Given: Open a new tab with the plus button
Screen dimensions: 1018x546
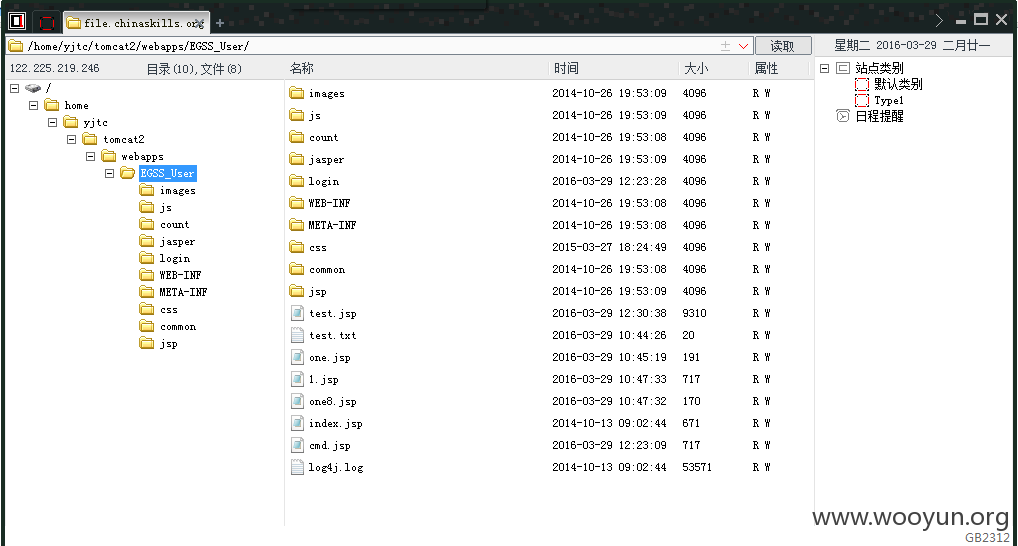Looking at the screenshot, I should (219, 23).
